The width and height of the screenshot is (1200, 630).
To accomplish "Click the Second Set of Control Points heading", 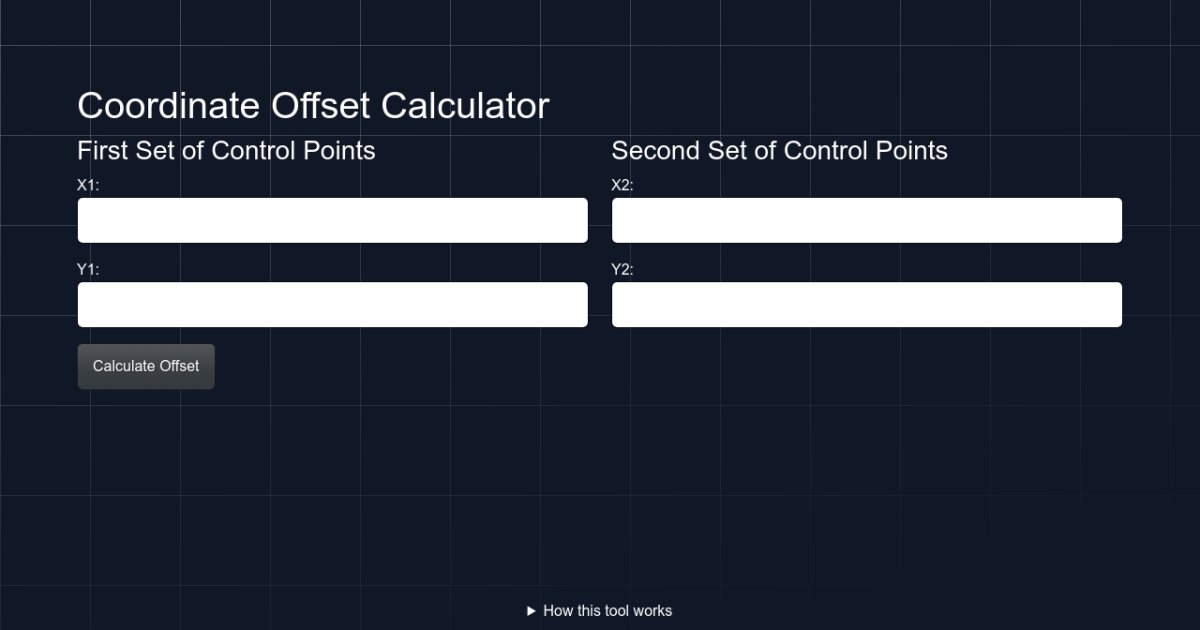I will click(x=779, y=151).
